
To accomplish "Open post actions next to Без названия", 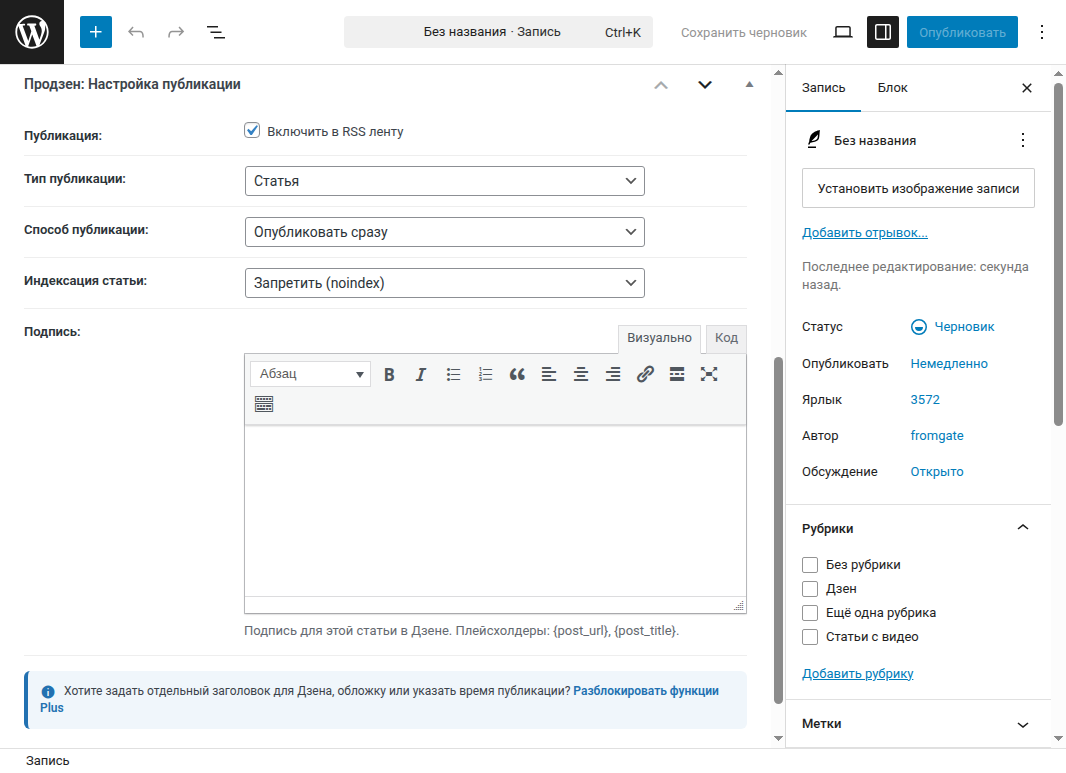I will tap(1022, 140).
